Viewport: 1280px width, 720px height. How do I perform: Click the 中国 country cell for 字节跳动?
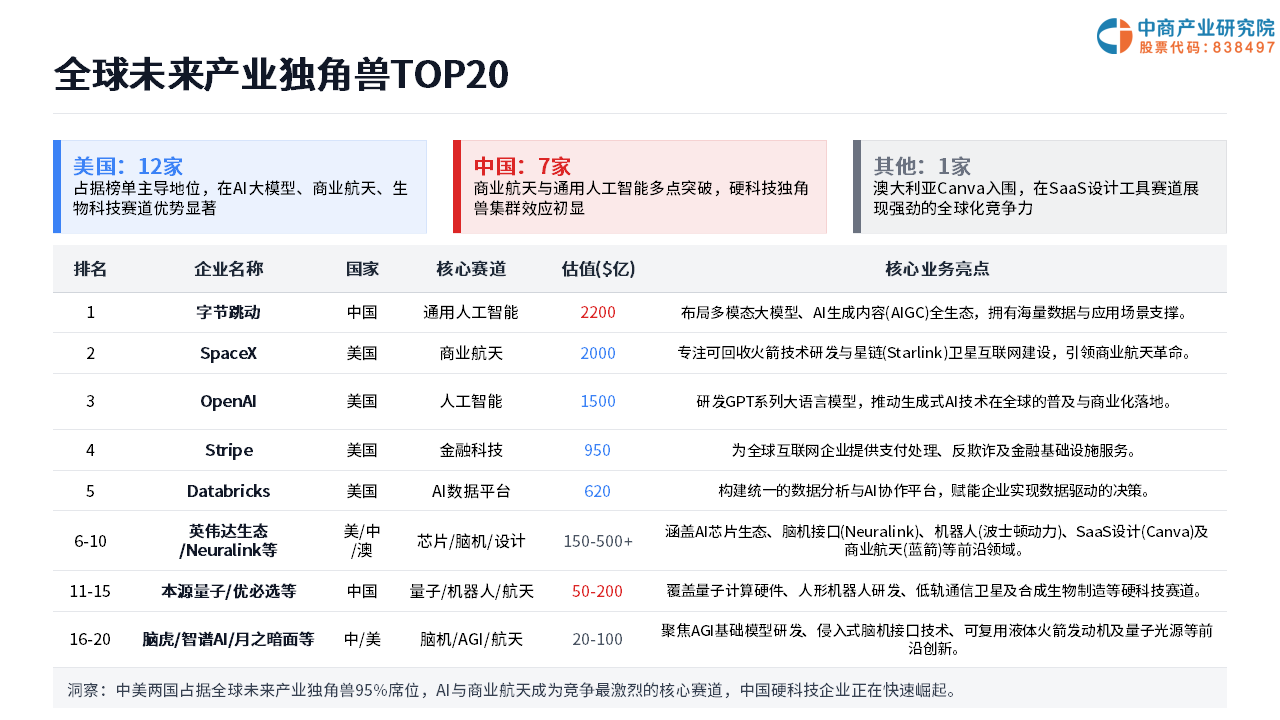tap(362, 312)
